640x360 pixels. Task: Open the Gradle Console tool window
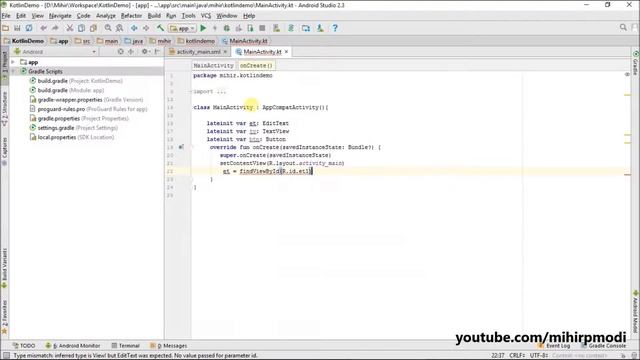click(x=603, y=346)
